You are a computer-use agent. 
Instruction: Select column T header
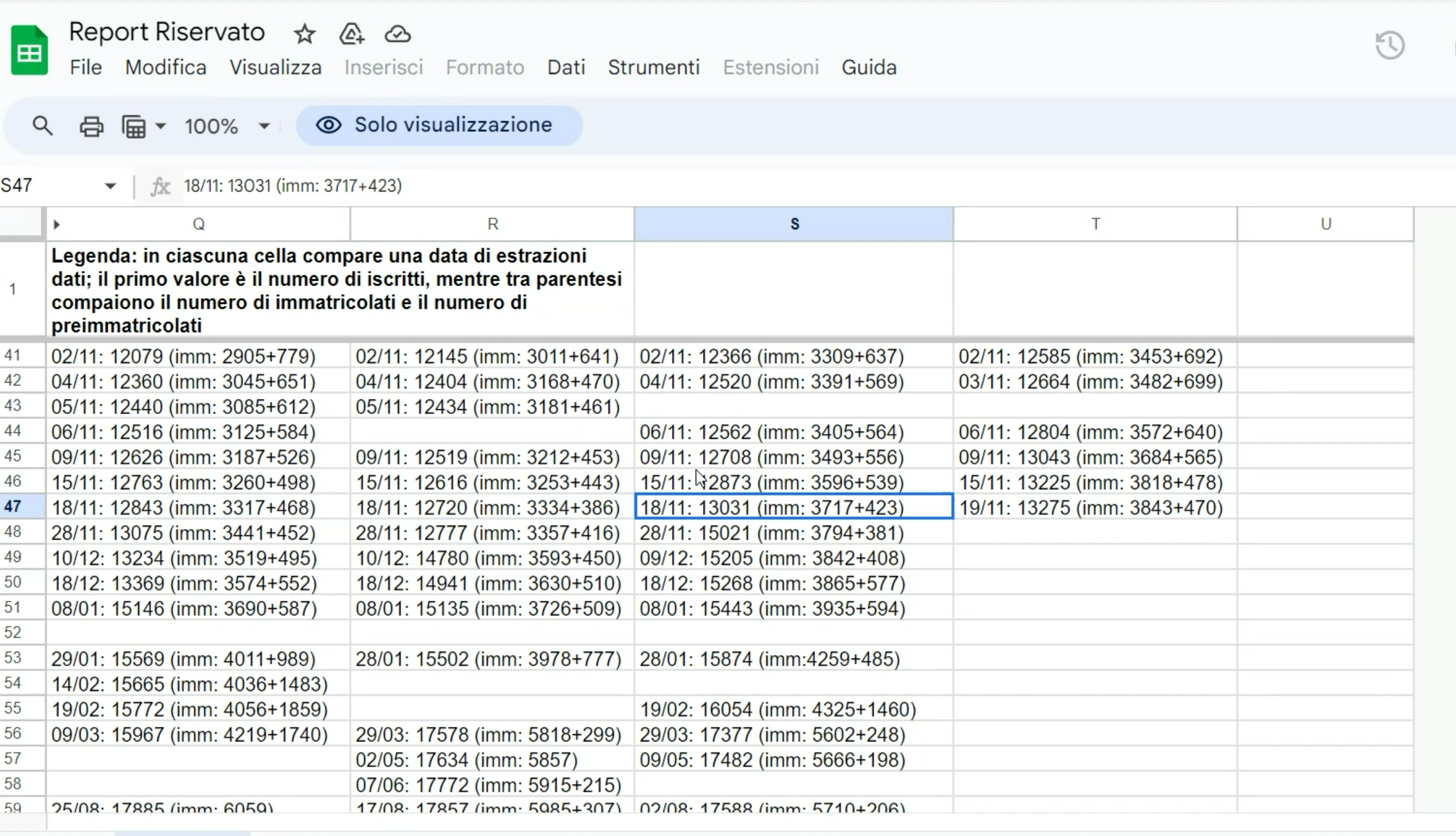point(1095,224)
